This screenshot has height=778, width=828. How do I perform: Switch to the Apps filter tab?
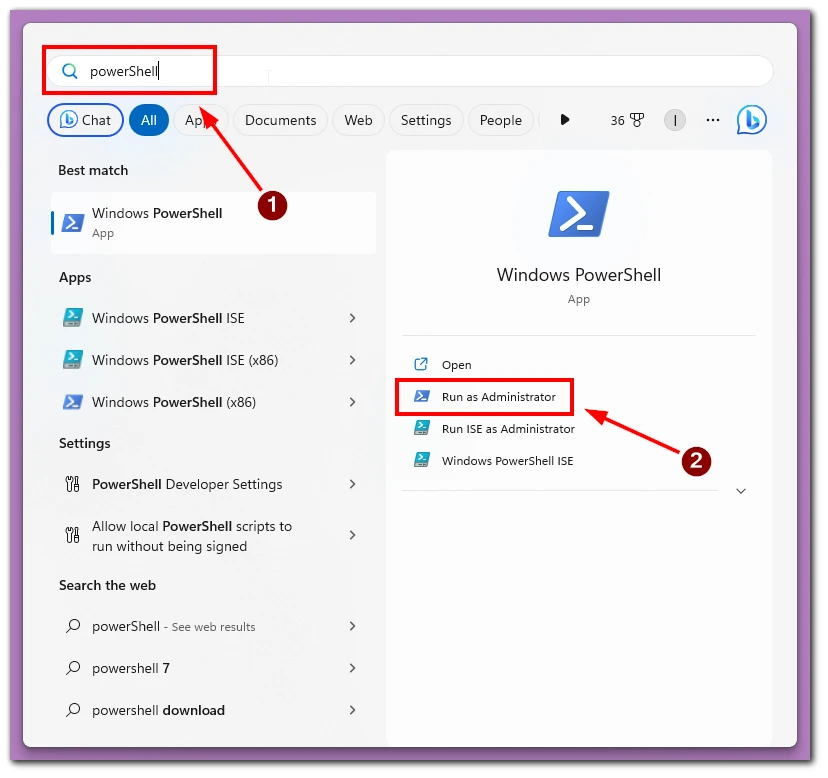pos(200,120)
